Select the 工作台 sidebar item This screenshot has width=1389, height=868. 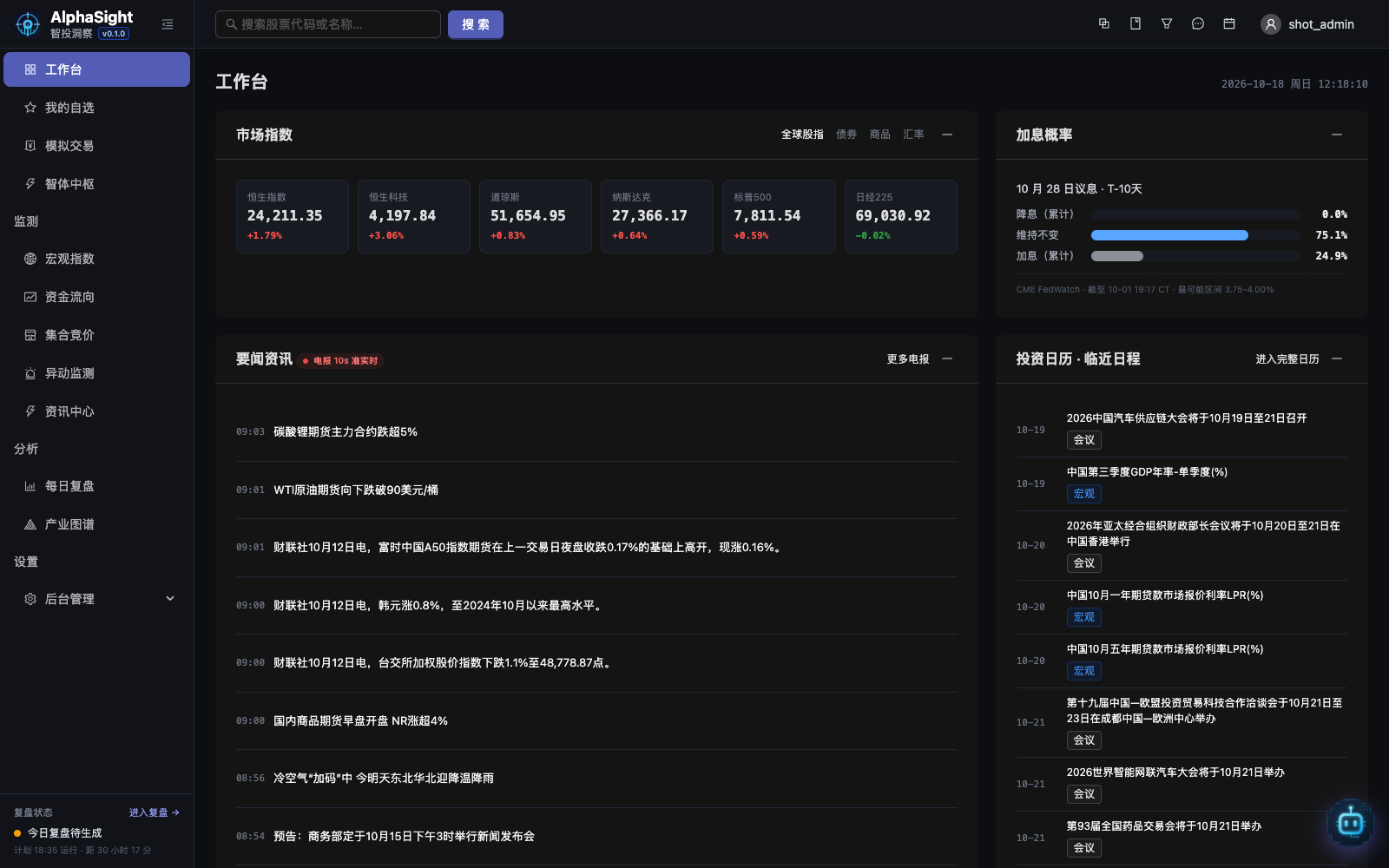[x=96, y=69]
